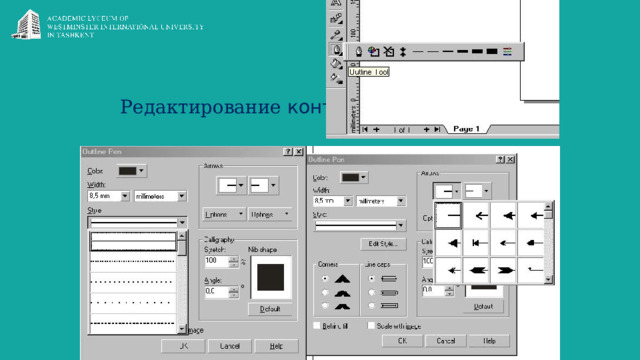Pick the evenly dotted line style
The width and height of the screenshot is (640, 360).
[x=133, y=282]
